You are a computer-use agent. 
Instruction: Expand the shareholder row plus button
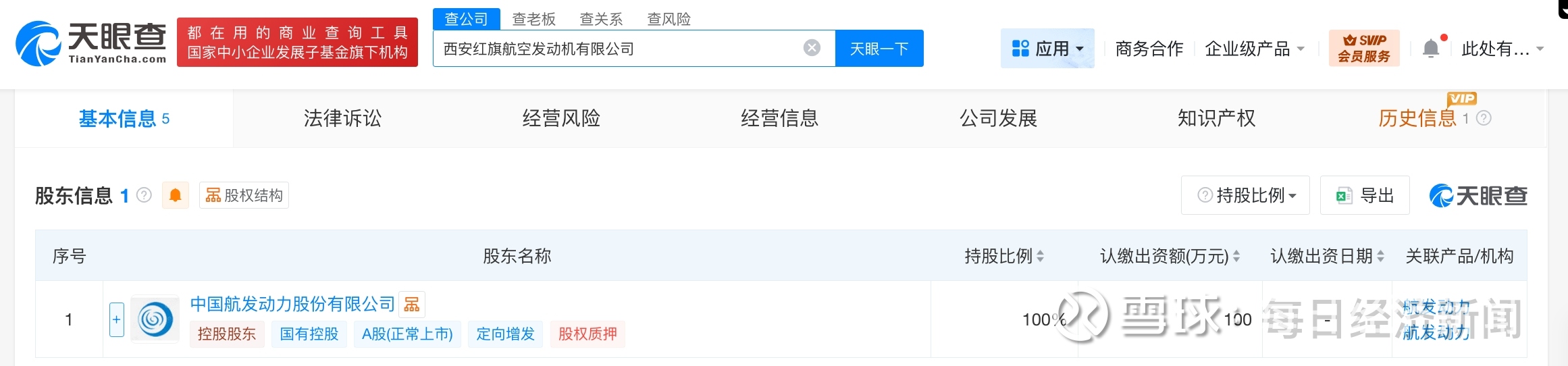point(117,319)
